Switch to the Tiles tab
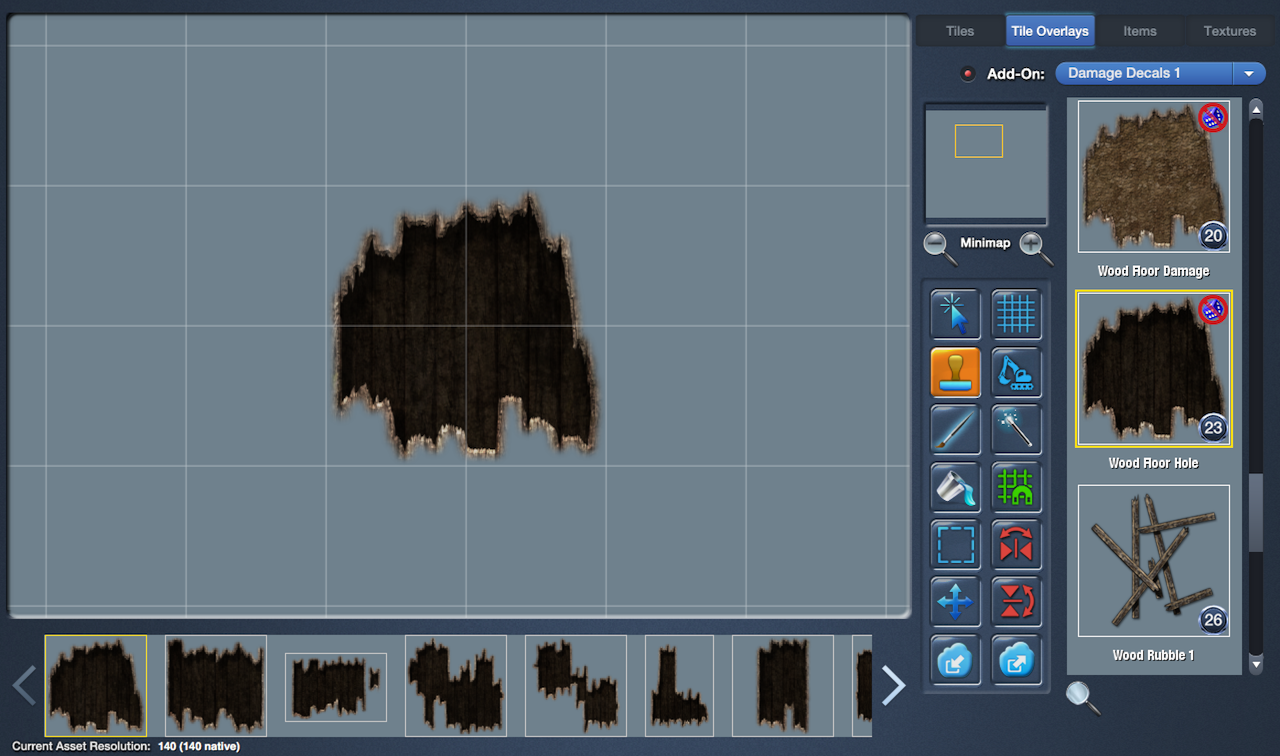The image size is (1280, 756). click(959, 31)
